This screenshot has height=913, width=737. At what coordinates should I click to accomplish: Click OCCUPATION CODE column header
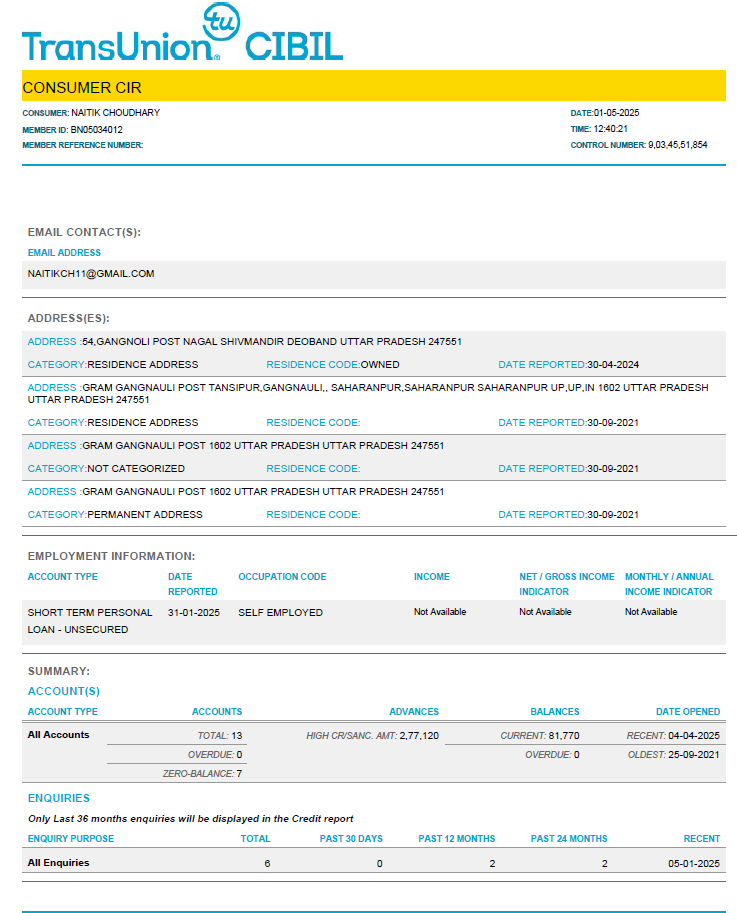pos(282,576)
